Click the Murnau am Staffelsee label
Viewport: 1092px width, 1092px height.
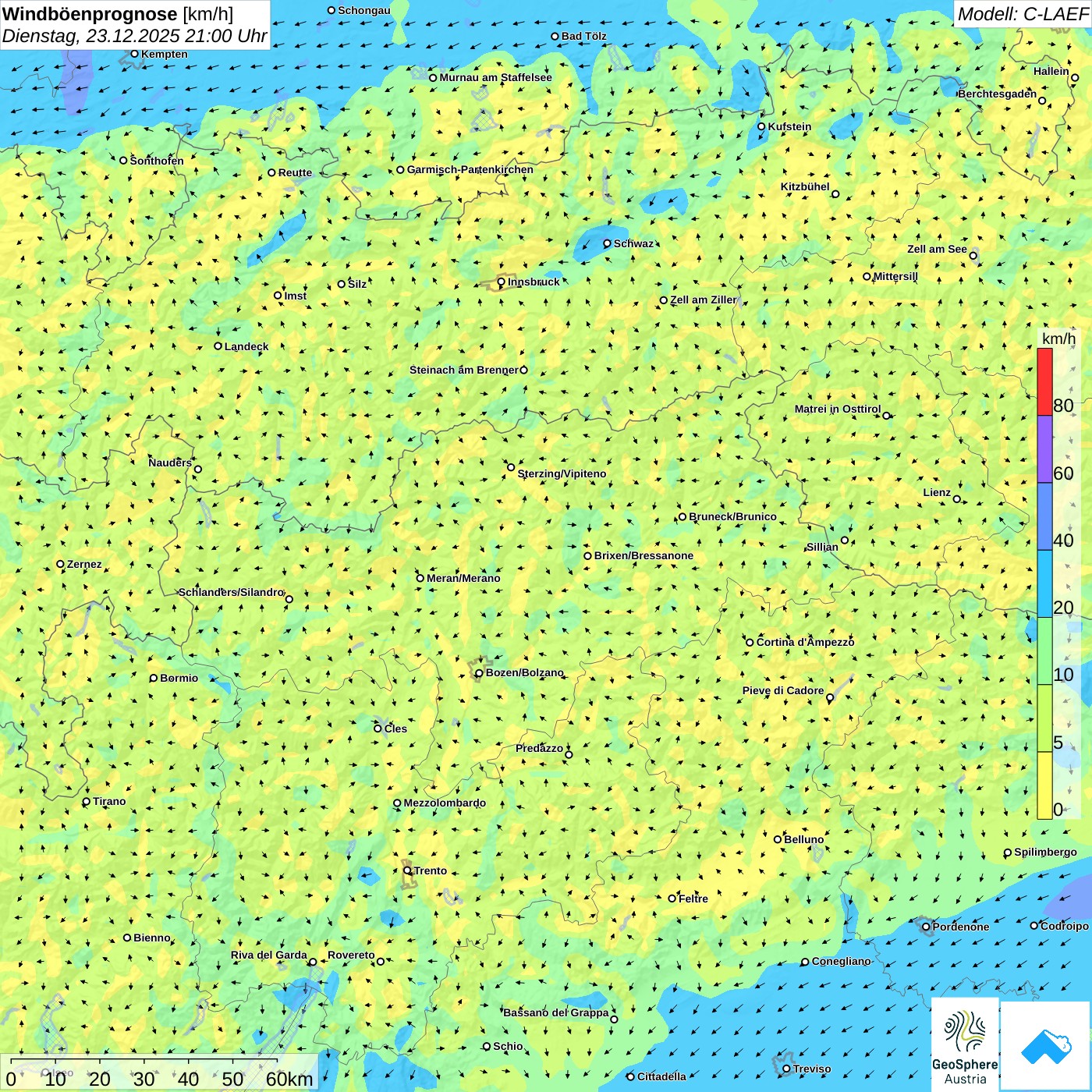coord(495,77)
